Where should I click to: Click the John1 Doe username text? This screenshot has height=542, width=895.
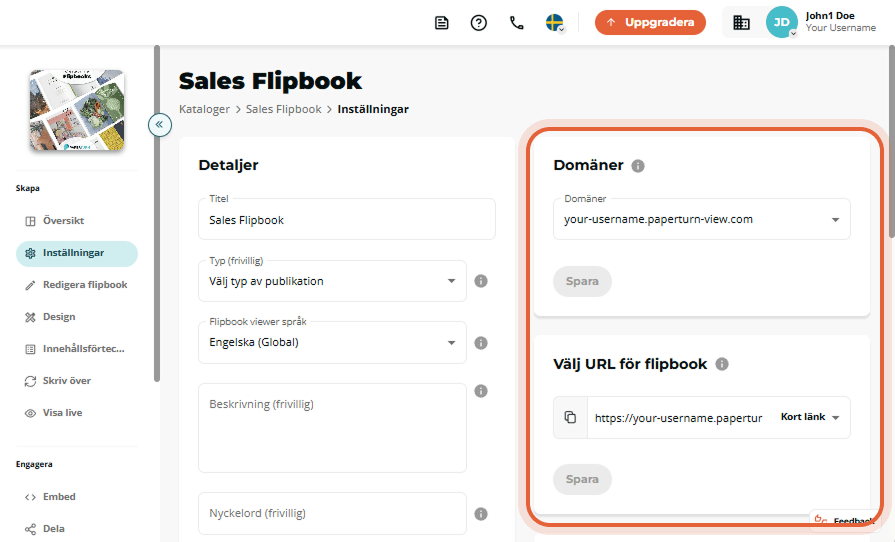click(830, 16)
